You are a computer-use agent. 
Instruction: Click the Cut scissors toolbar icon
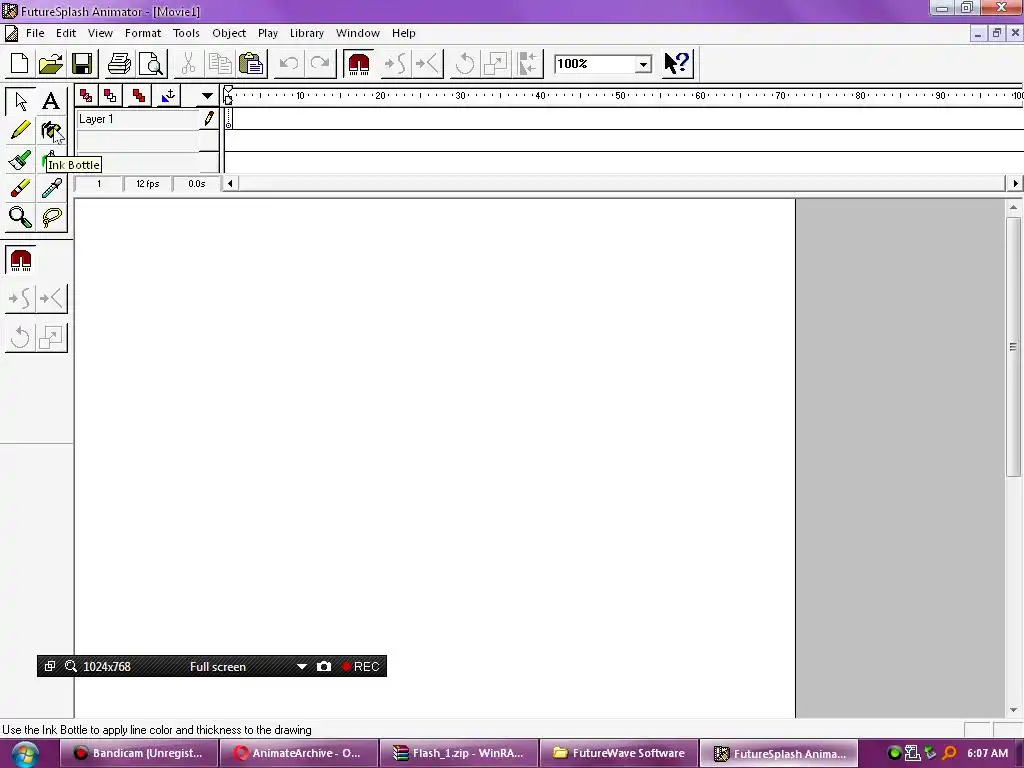188,63
